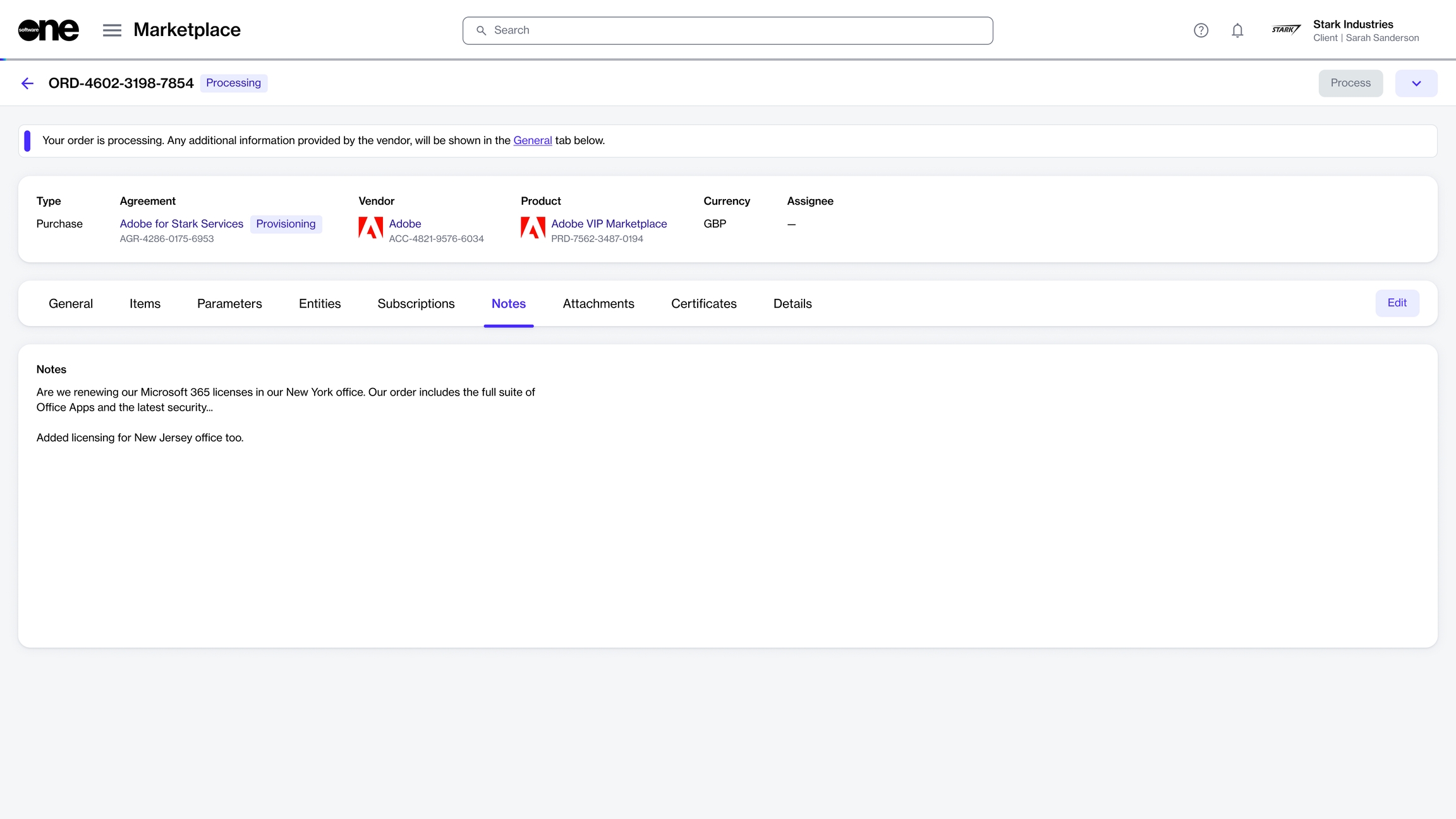Open the notifications bell

tap(1237, 30)
